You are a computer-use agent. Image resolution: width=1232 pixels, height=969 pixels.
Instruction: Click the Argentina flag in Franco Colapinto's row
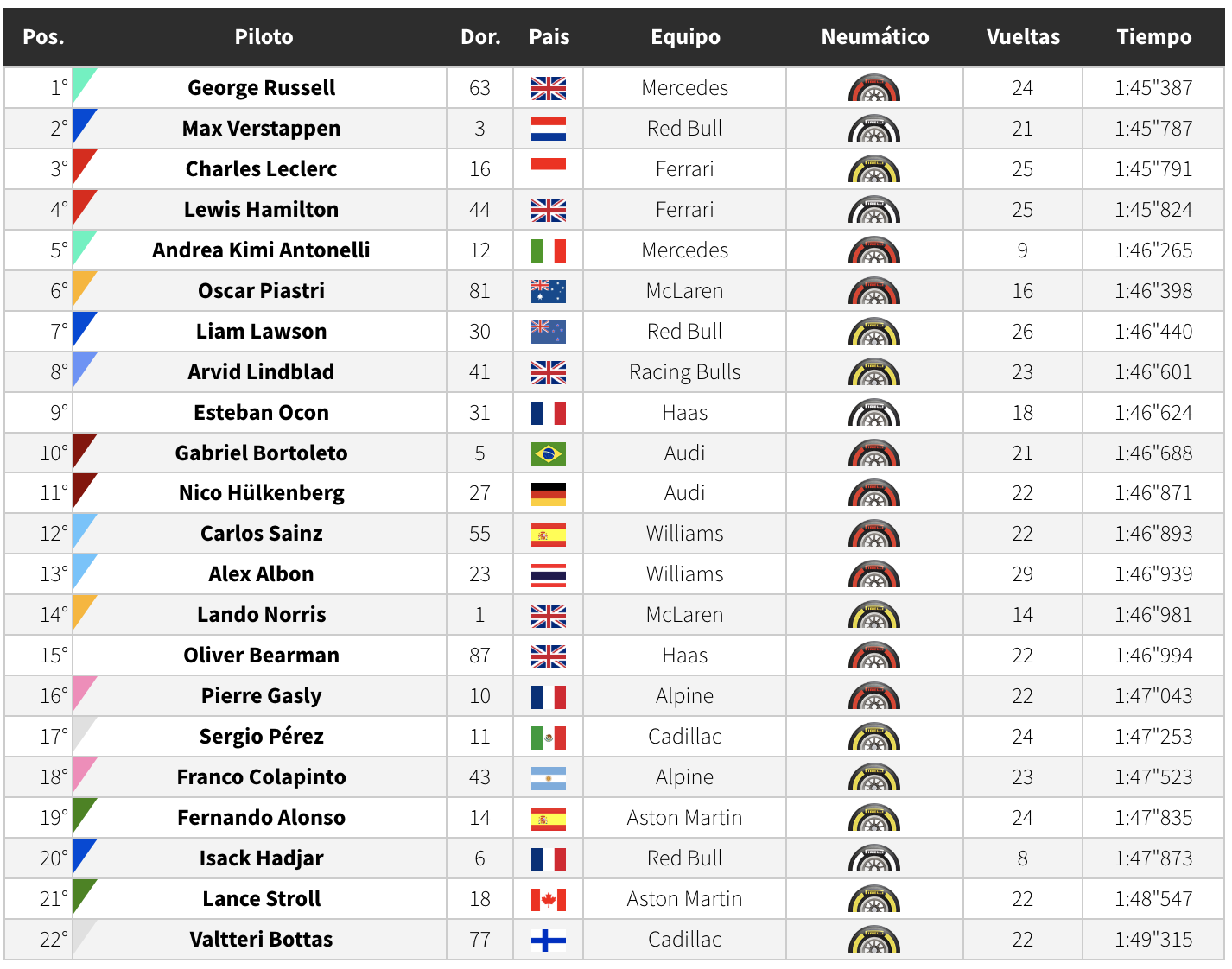click(548, 777)
